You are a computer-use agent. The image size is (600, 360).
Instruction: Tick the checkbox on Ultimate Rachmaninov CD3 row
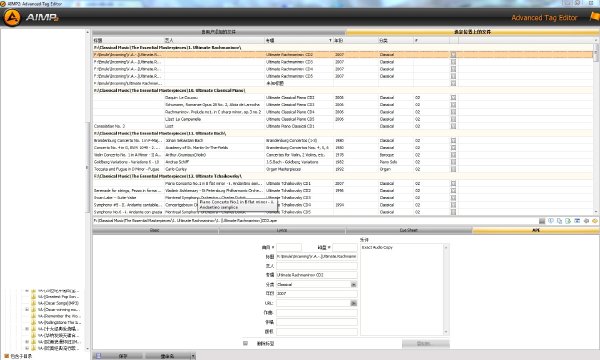[453, 62]
